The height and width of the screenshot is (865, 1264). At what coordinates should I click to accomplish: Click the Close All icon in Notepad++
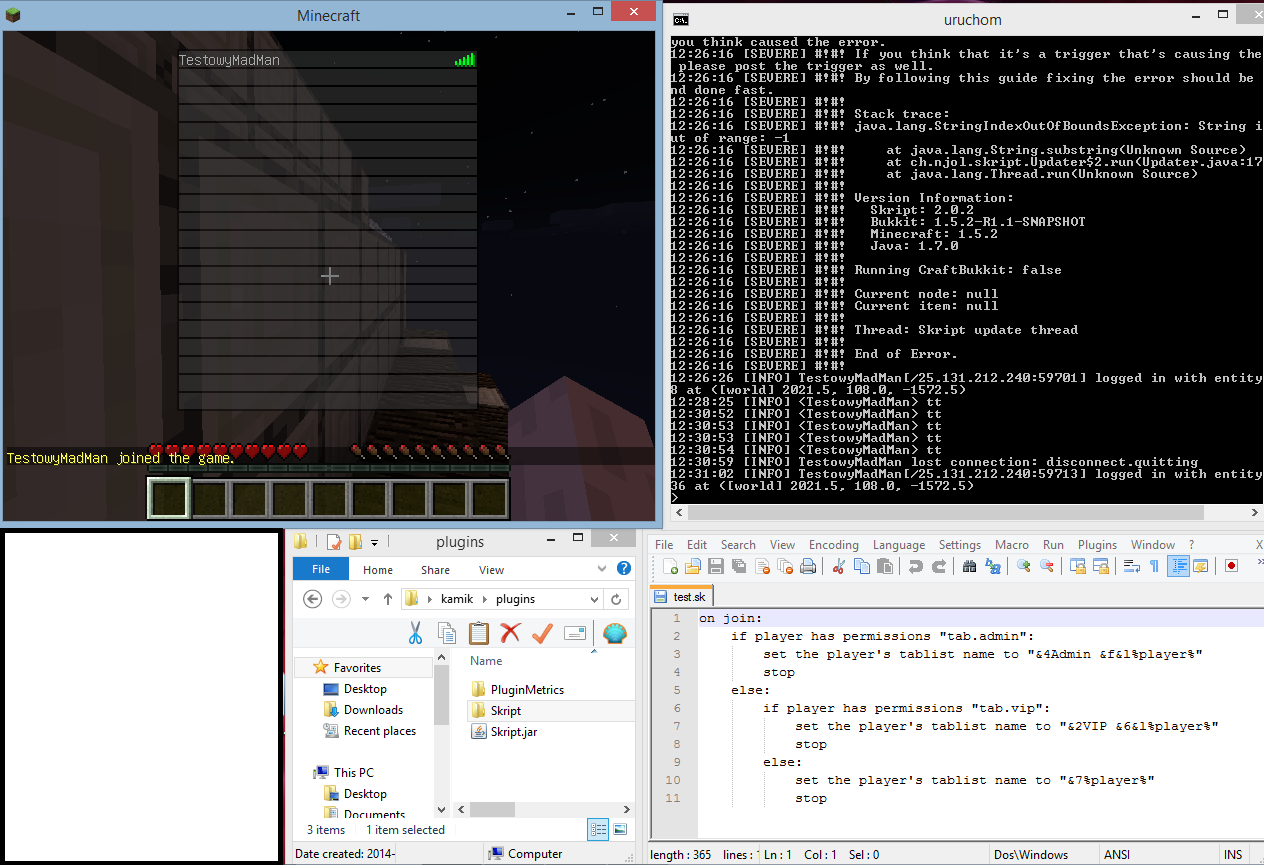click(785, 566)
